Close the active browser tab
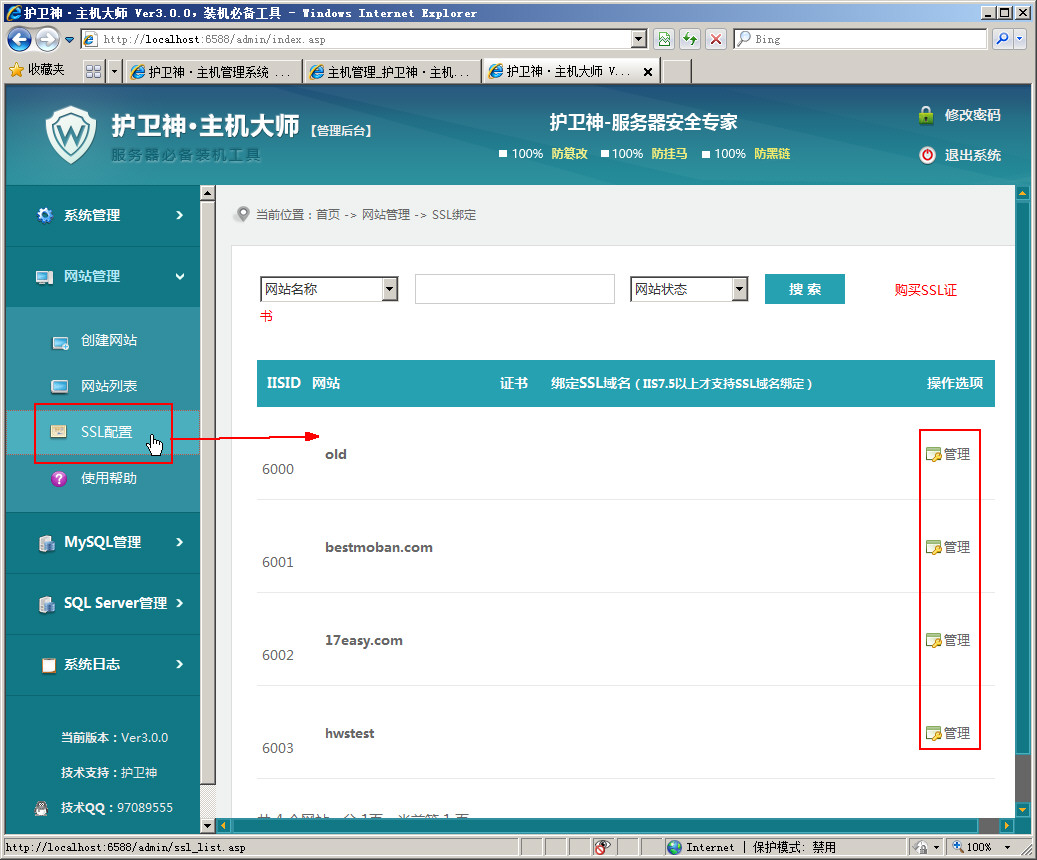 [x=648, y=72]
